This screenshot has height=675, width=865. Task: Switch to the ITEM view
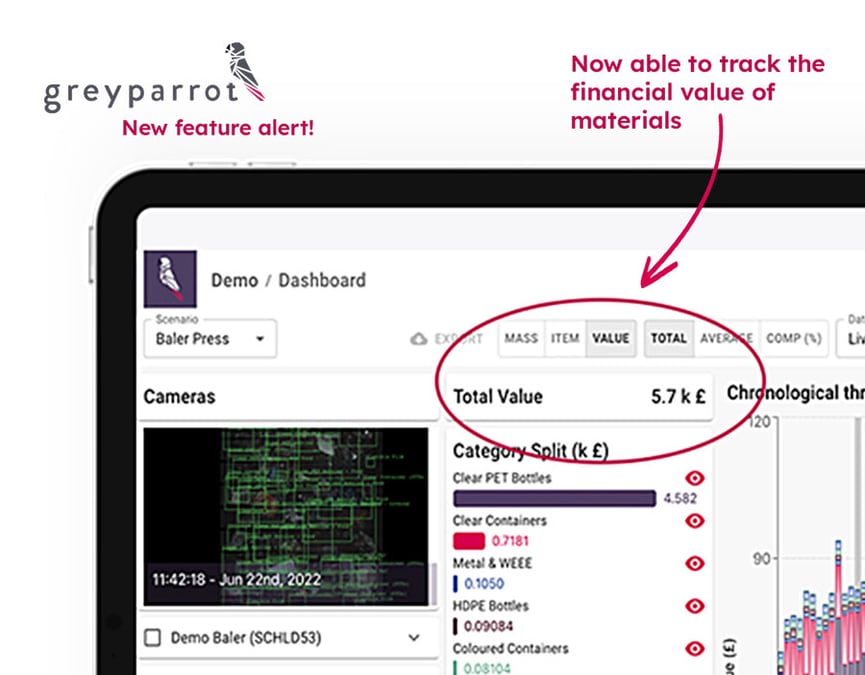pyautogui.click(x=565, y=338)
